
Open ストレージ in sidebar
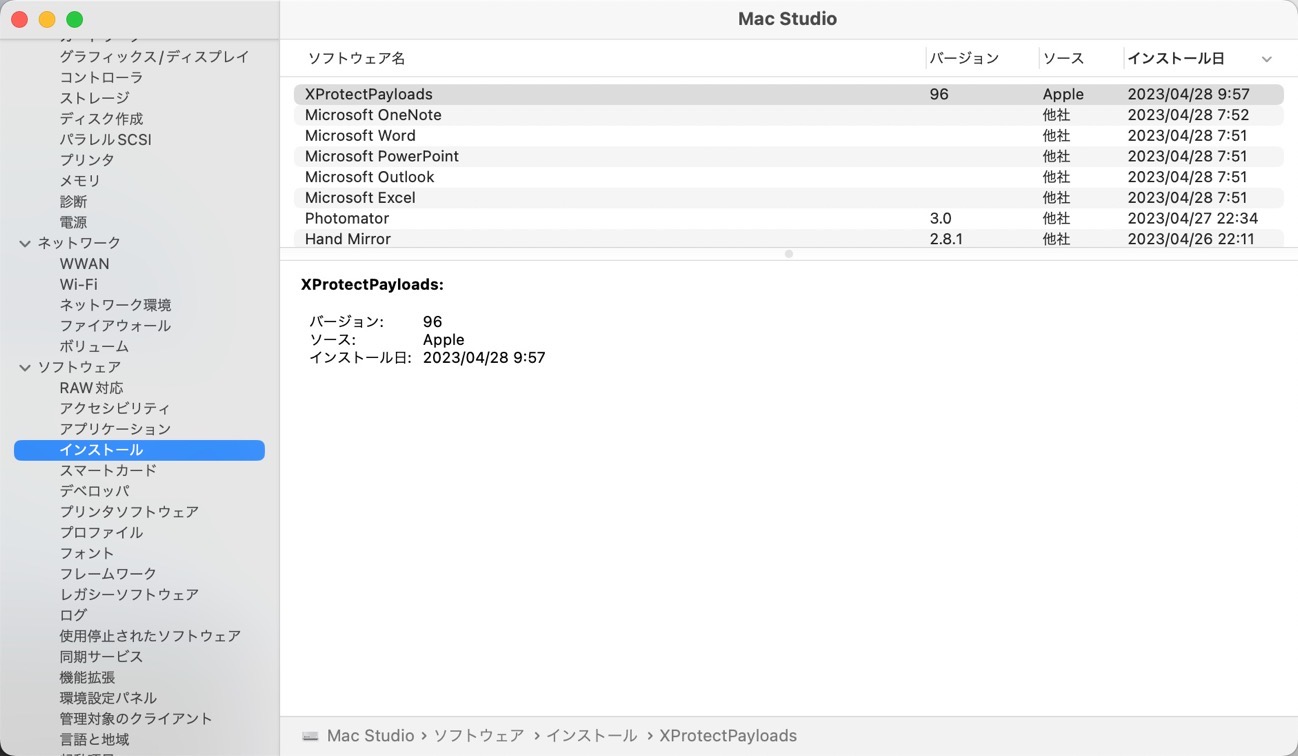pos(94,98)
